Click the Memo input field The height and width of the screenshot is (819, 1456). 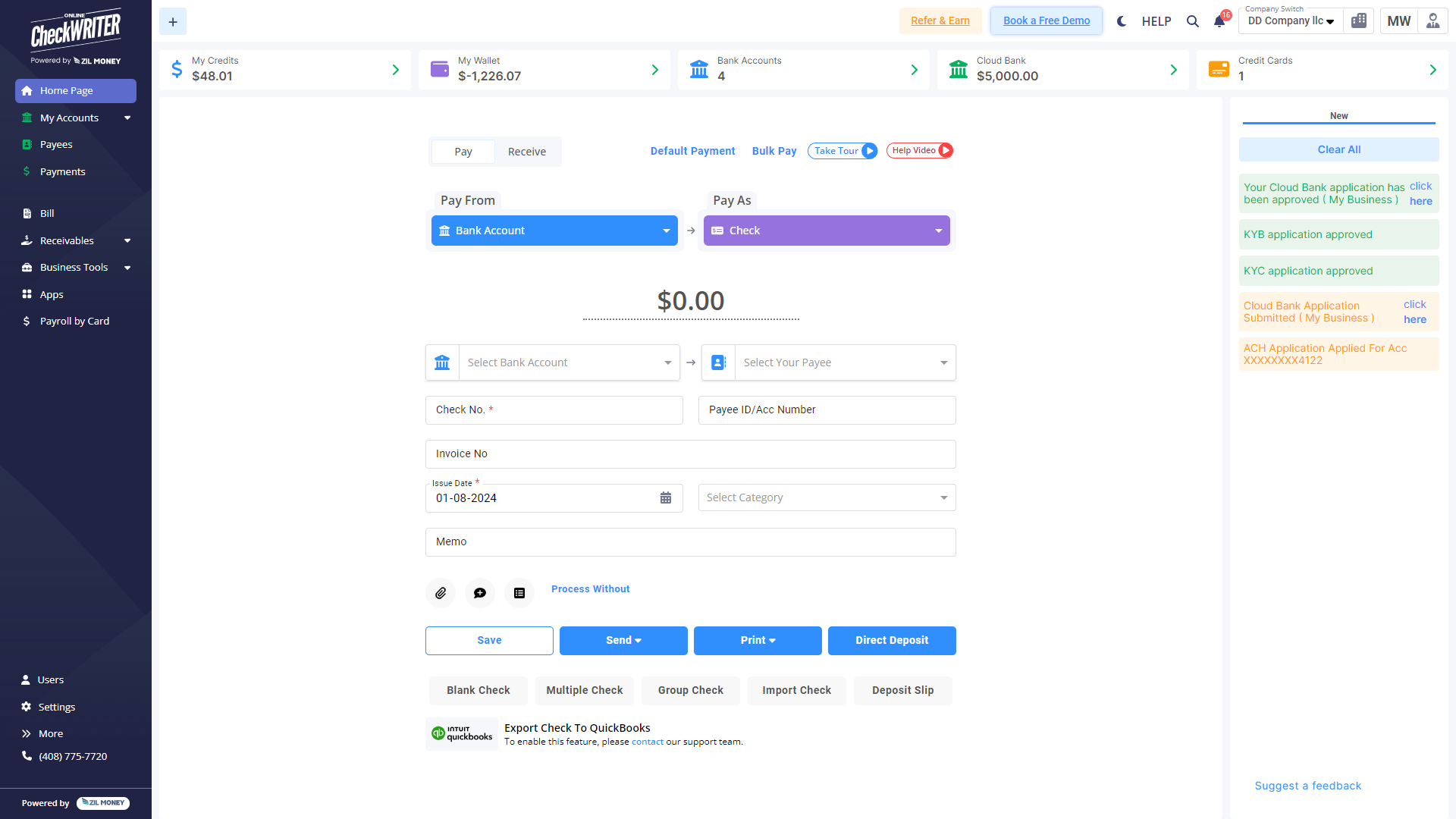pos(690,541)
